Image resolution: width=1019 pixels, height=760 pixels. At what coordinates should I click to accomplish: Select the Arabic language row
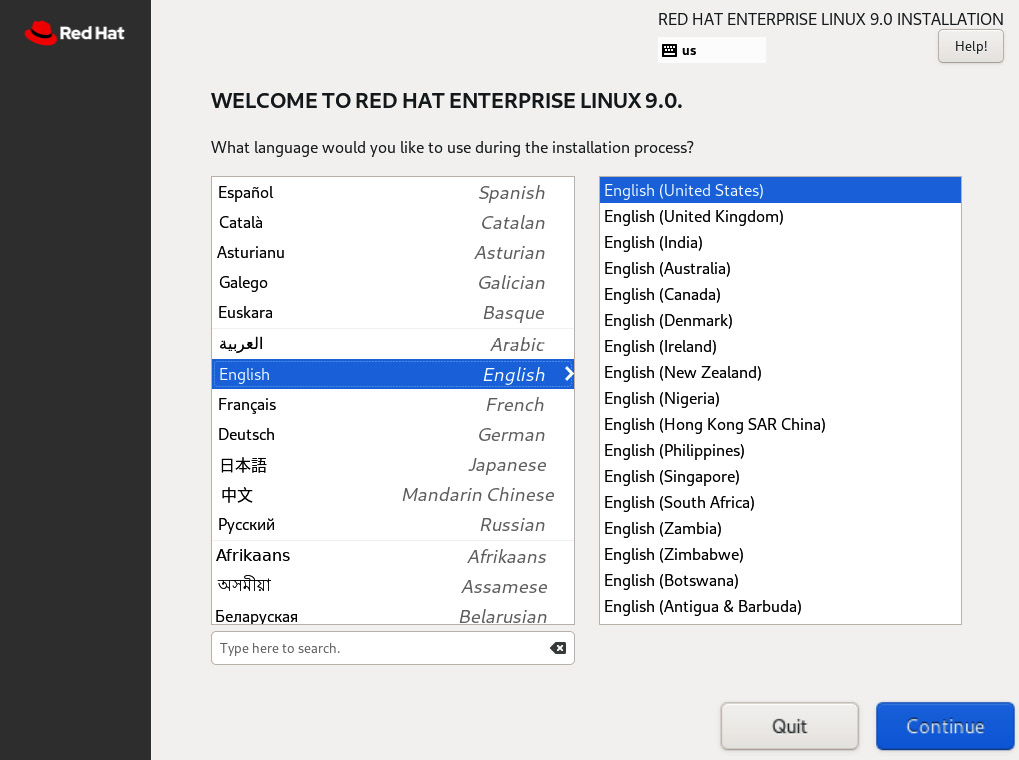(393, 344)
